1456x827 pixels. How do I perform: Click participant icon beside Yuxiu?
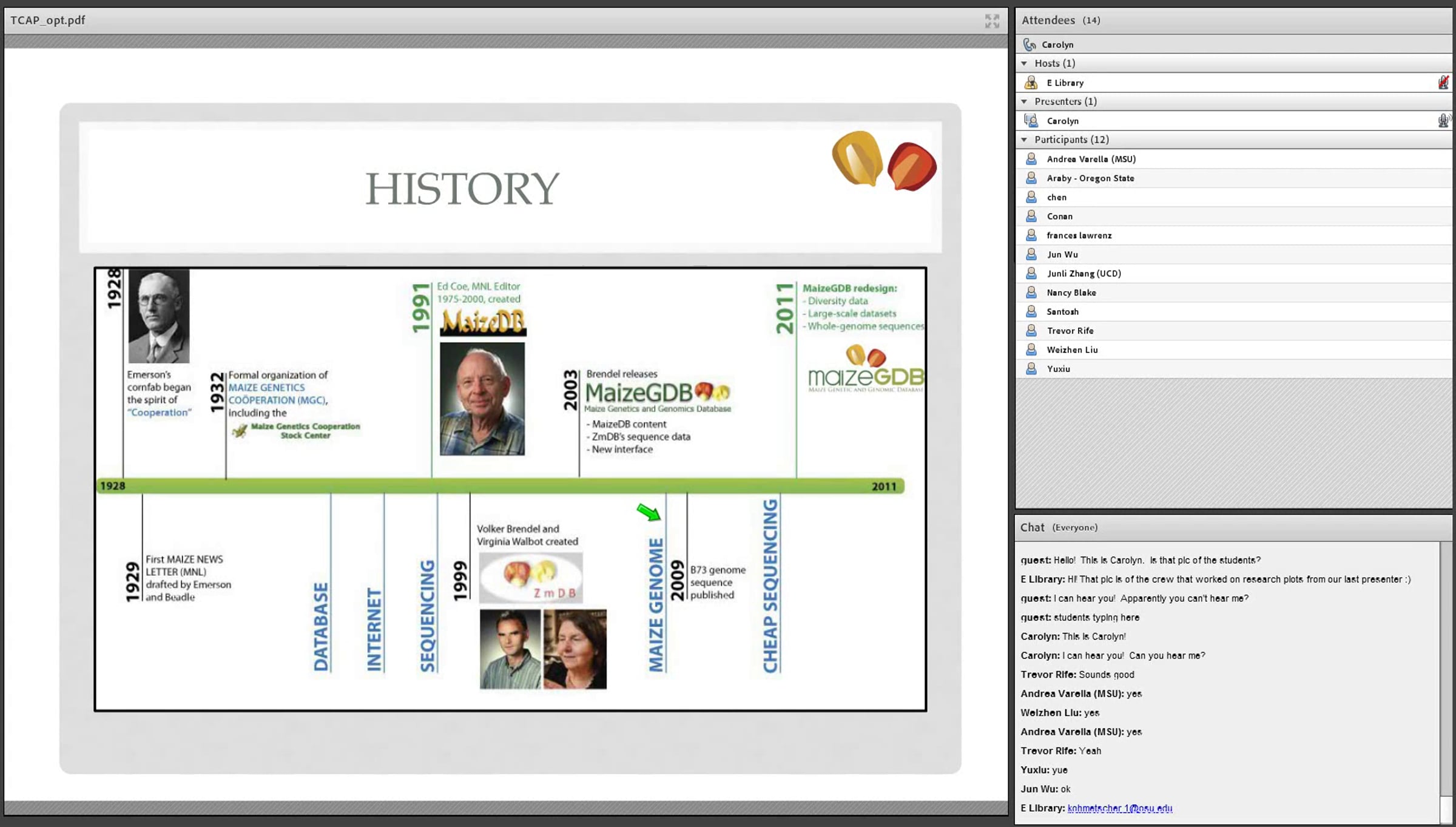[x=1031, y=369]
